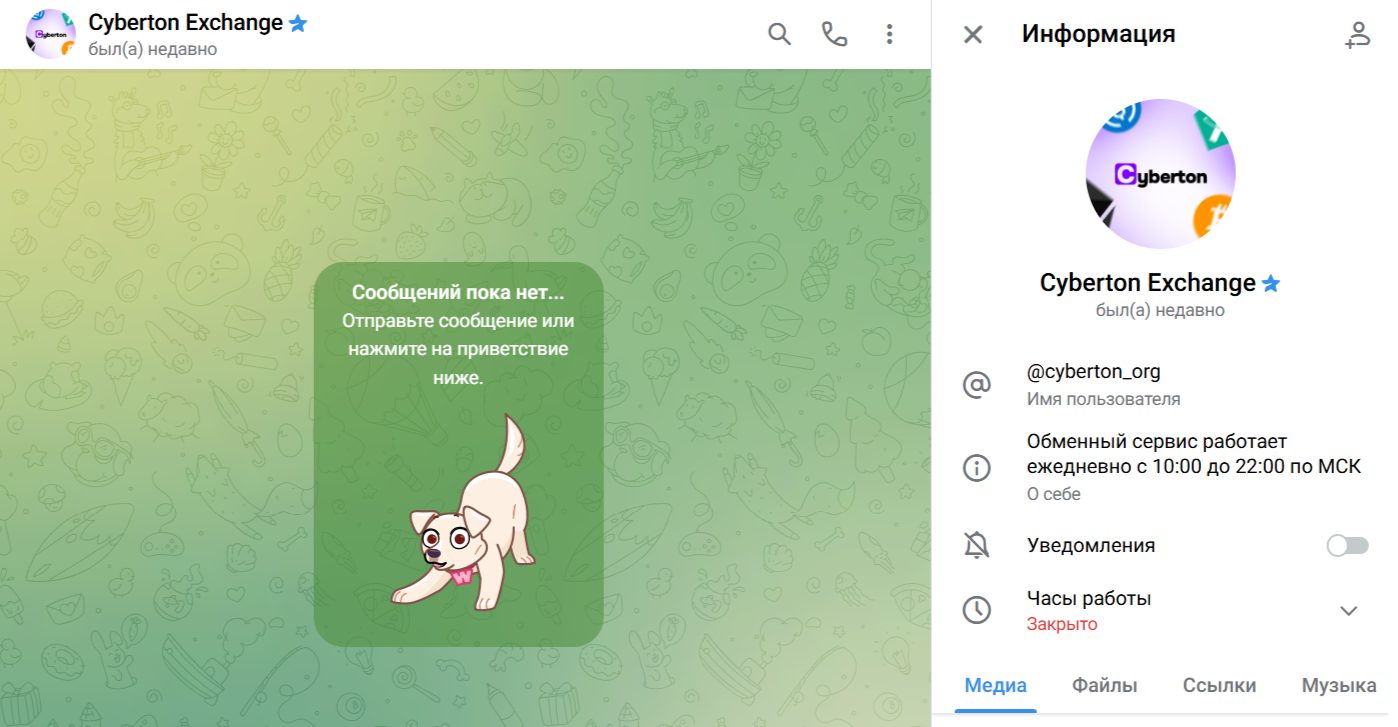
Task: Click the Cyberton Exchange chat header title
Action: [186, 23]
